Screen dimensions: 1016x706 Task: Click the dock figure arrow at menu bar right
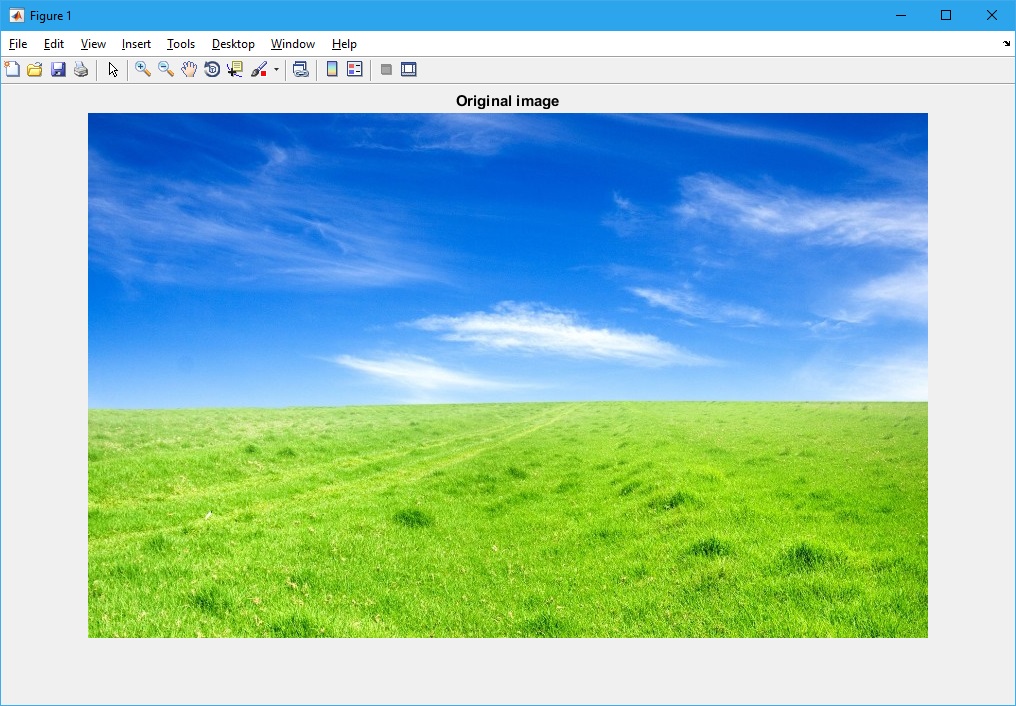coord(1006,44)
